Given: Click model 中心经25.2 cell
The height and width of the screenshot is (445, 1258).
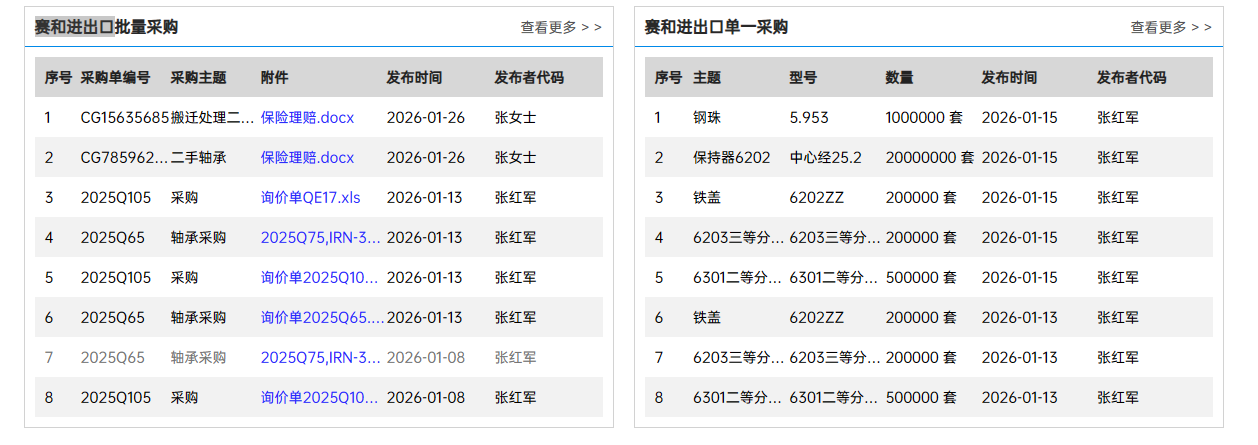Looking at the screenshot, I should coord(825,157).
